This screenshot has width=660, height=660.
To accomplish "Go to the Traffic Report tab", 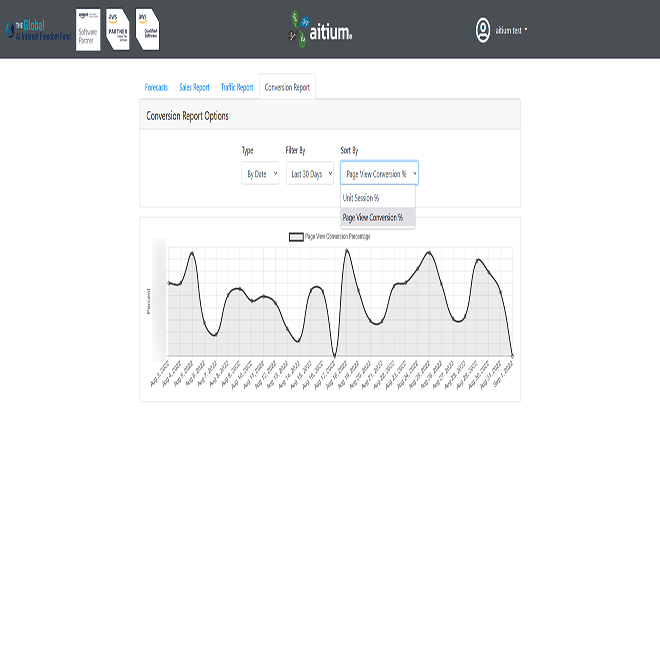I will click(237, 87).
